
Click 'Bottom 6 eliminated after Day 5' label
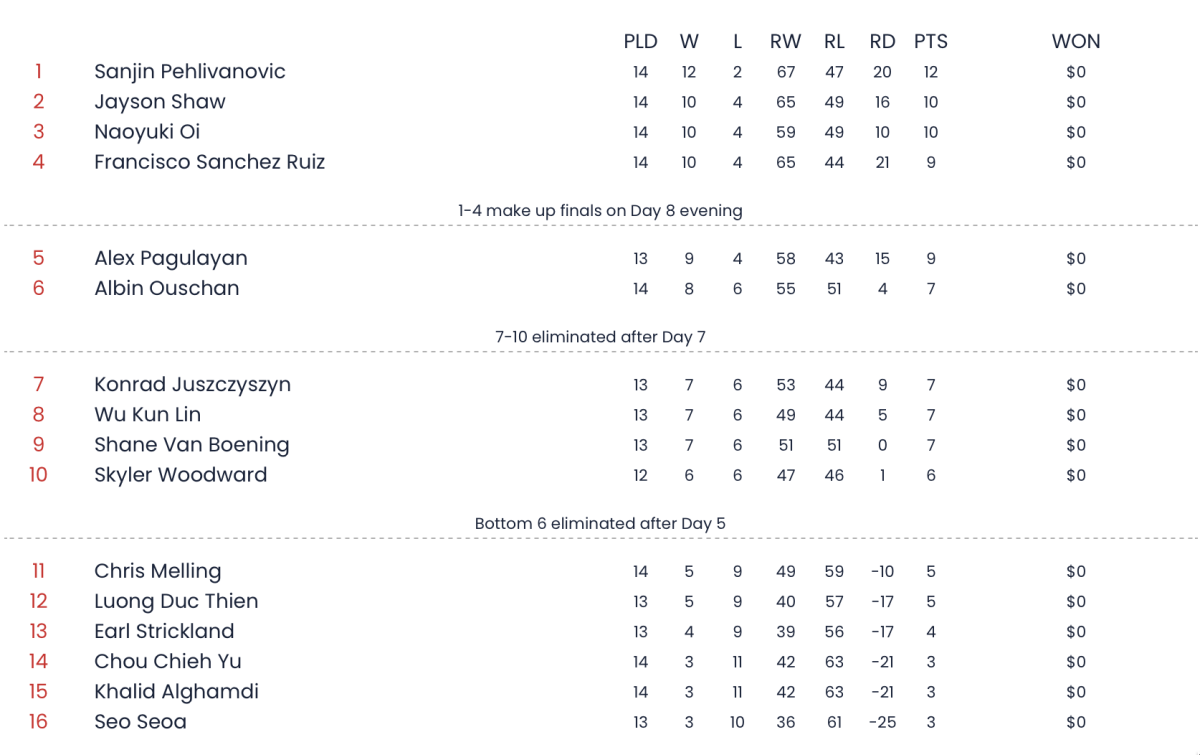pos(600,523)
